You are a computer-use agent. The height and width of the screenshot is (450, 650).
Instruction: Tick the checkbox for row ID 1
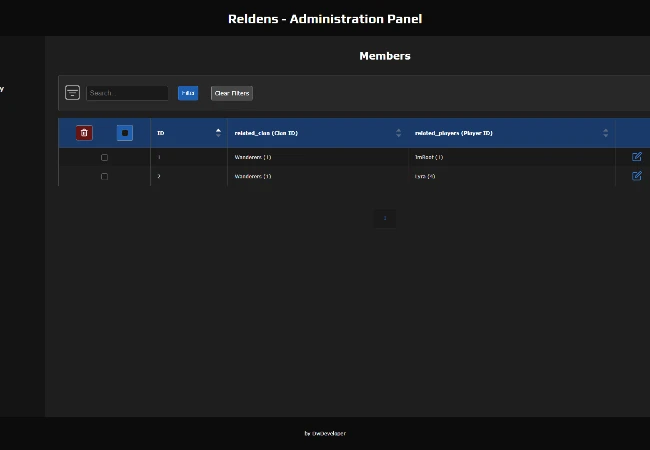(104, 157)
